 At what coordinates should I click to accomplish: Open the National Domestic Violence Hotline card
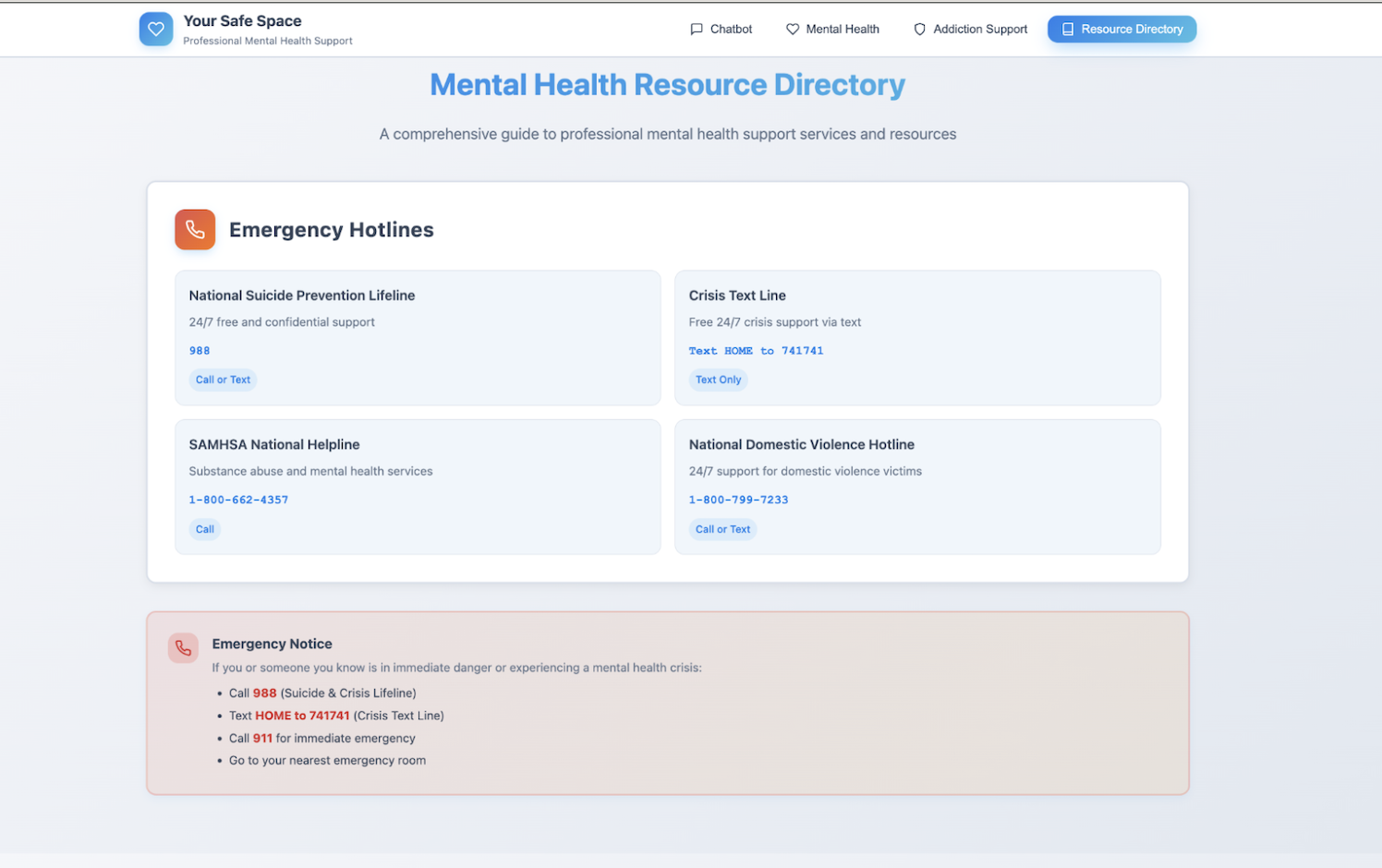pyautogui.click(x=917, y=487)
